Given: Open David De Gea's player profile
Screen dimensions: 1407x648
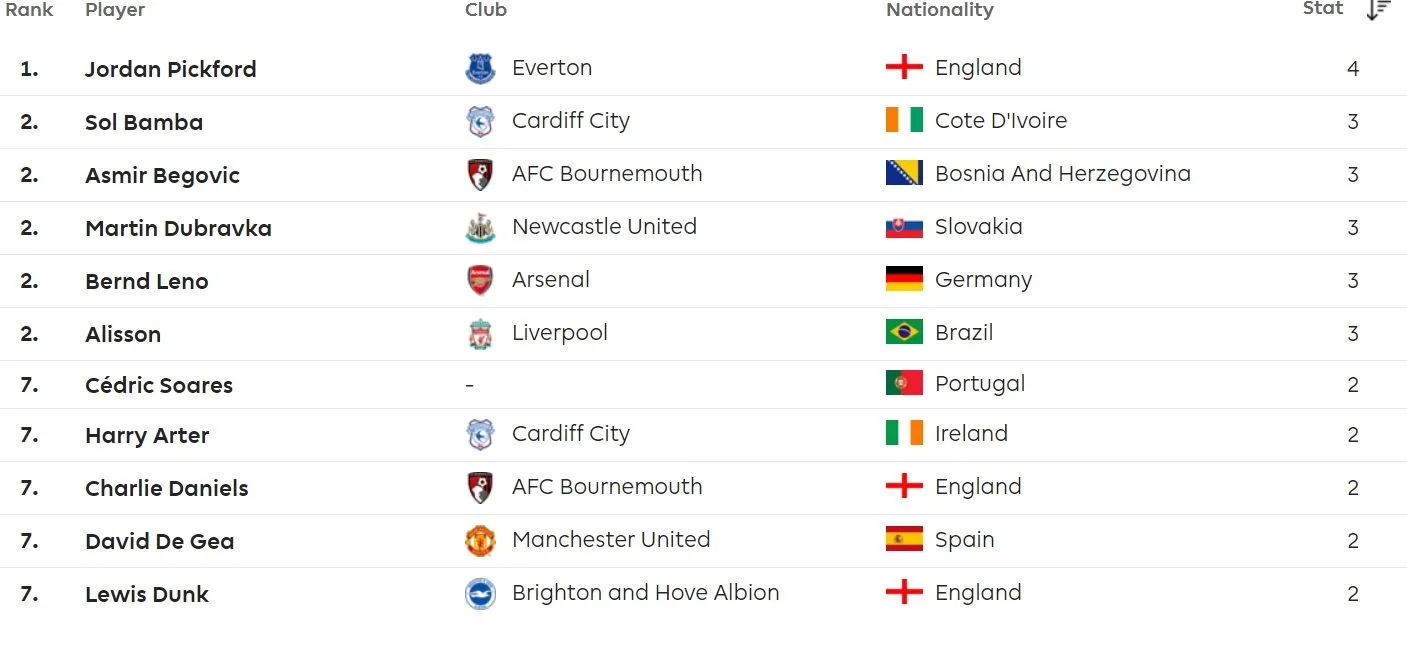Looking at the screenshot, I should [159, 541].
